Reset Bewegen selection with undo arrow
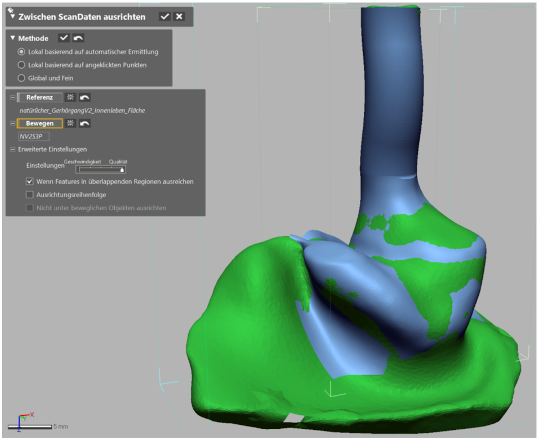Viewport: 539px width, 440px height. pyautogui.click(x=85, y=123)
